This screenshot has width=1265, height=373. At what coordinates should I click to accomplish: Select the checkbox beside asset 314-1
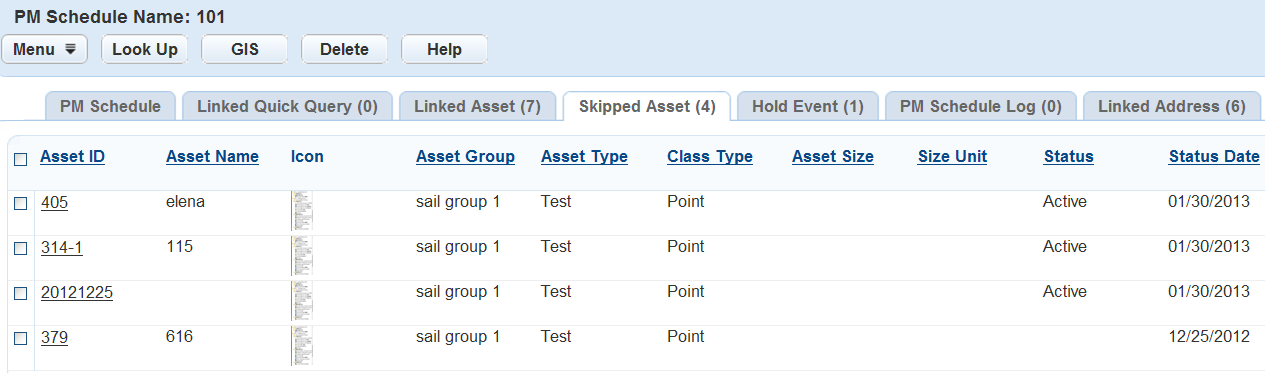point(21,248)
